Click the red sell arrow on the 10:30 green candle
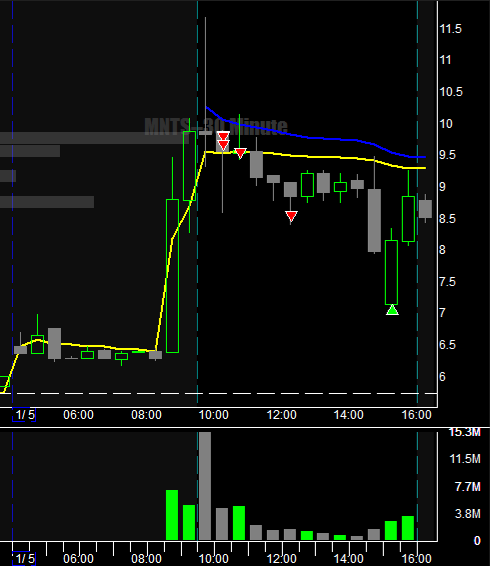Screen dimensions: 490x566 tap(240, 153)
